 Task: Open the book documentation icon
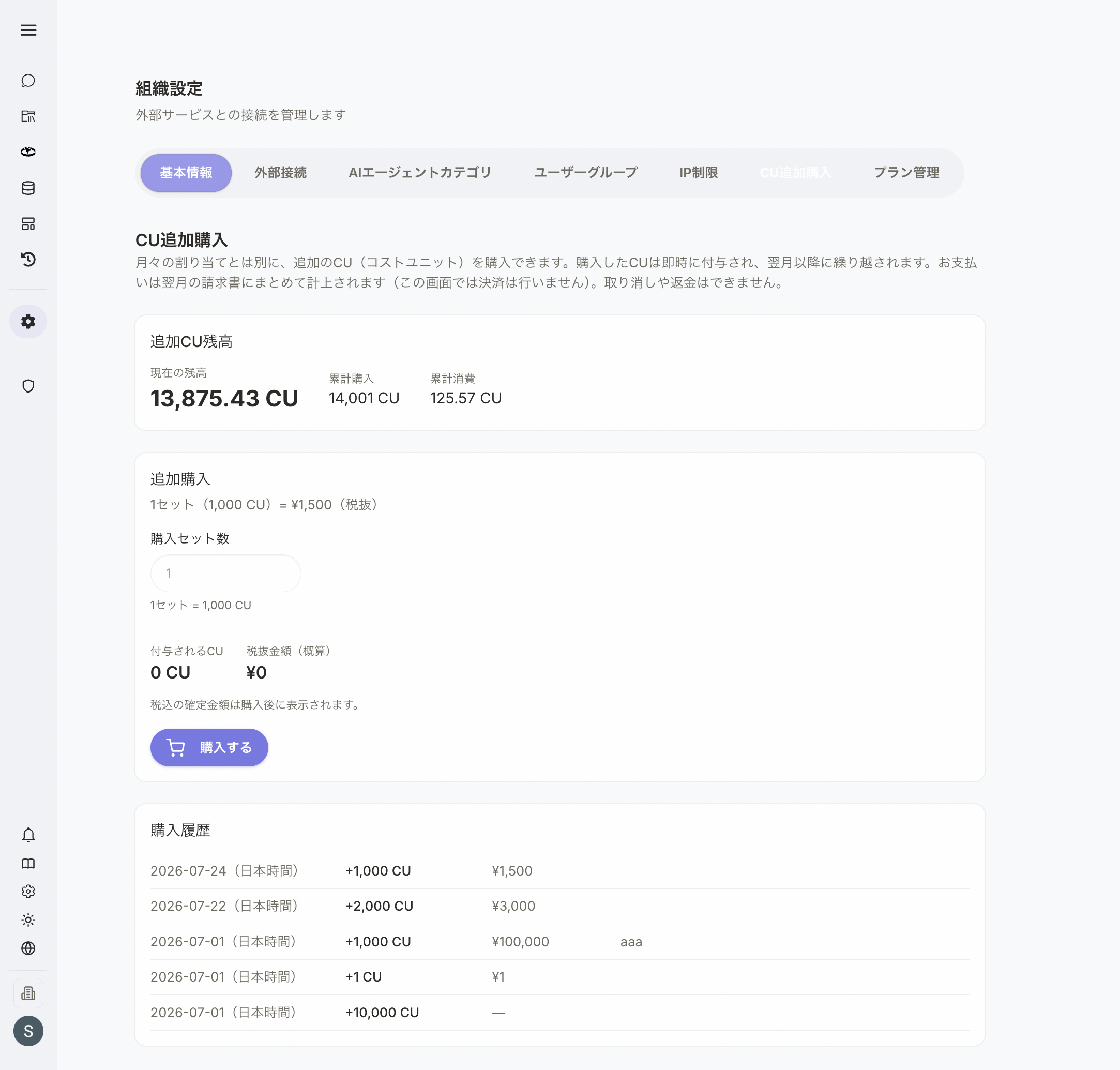pyautogui.click(x=28, y=864)
